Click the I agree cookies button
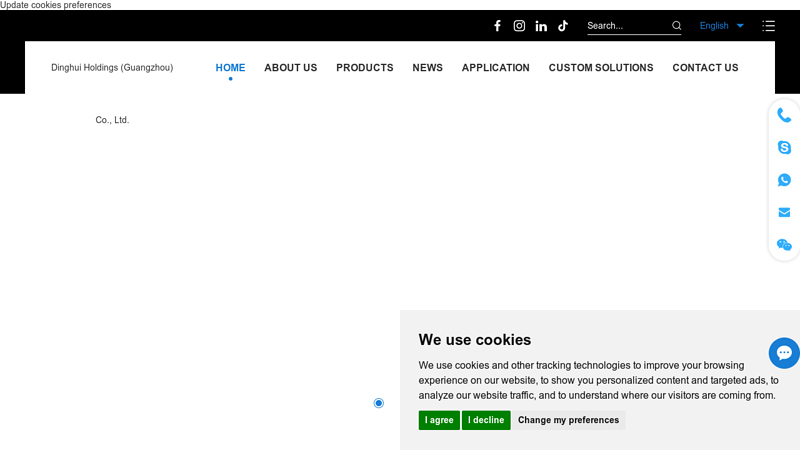 coord(439,420)
